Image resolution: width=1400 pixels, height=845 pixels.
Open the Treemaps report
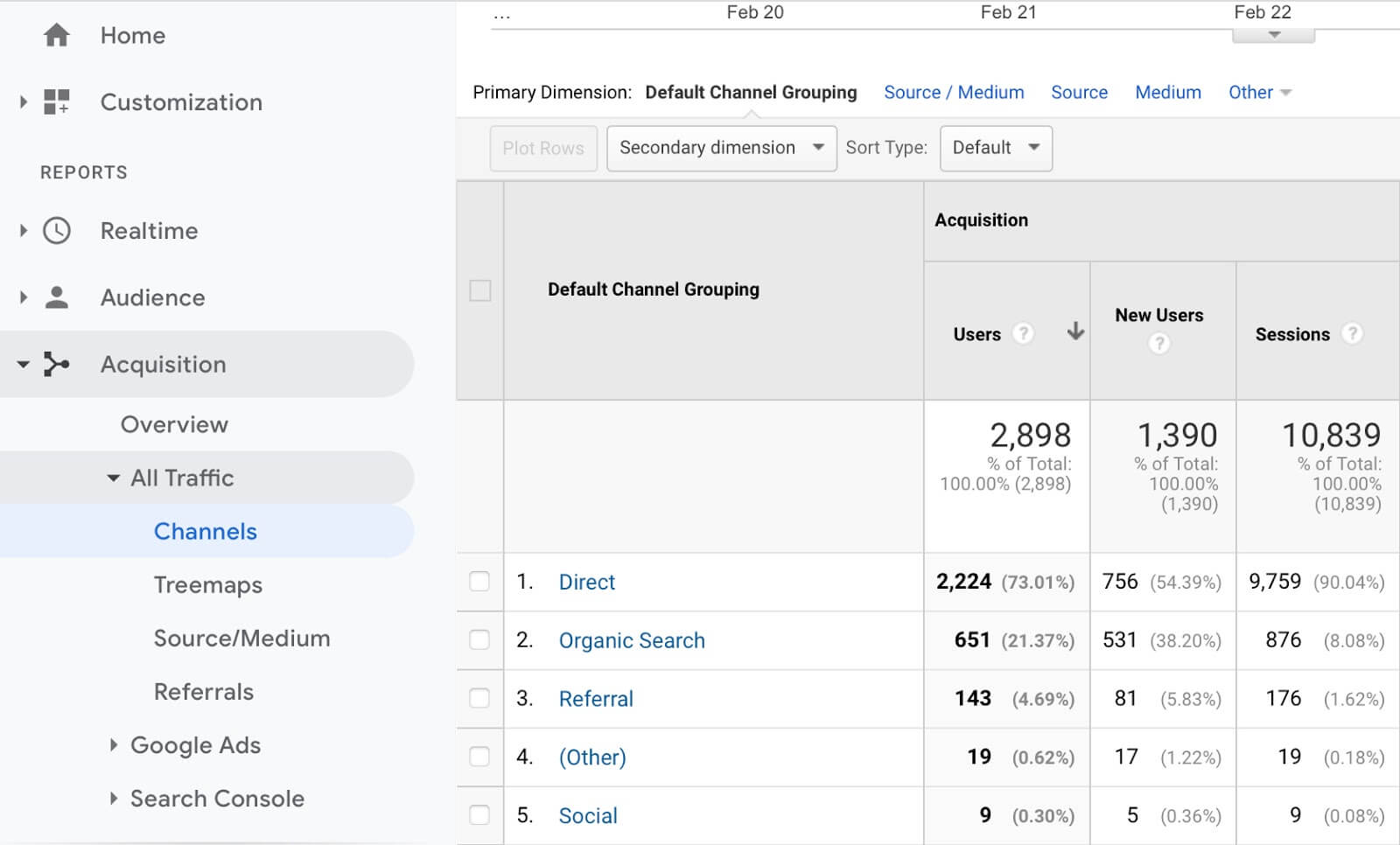point(207,585)
